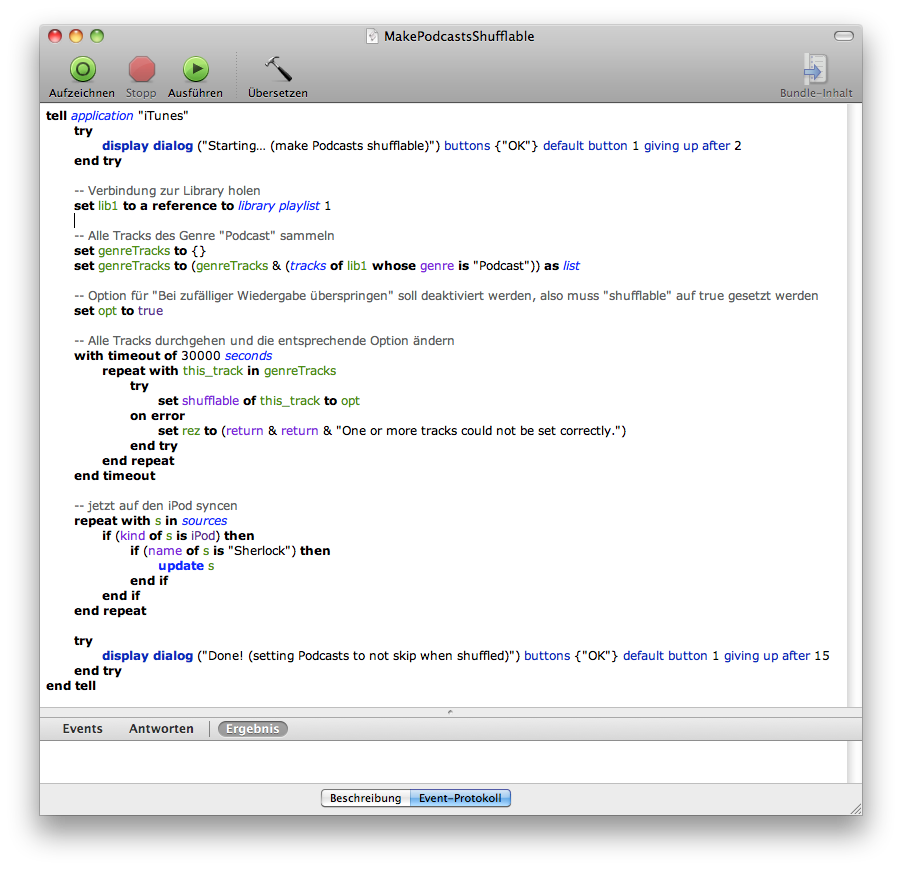Click comment 'Verbindung zur Library holen'
Viewport: 902px width, 870px height.
167,190
